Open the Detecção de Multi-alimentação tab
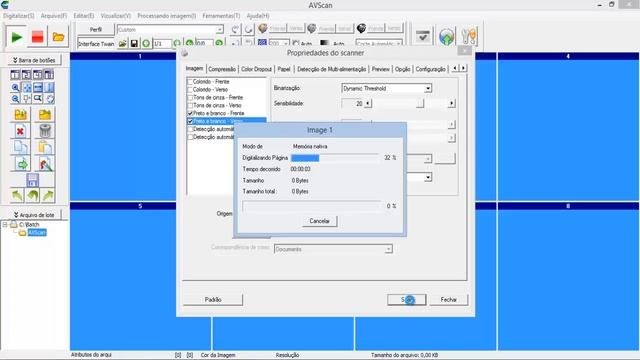The height and width of the screenshot is (360, 640). coord(331,69)
